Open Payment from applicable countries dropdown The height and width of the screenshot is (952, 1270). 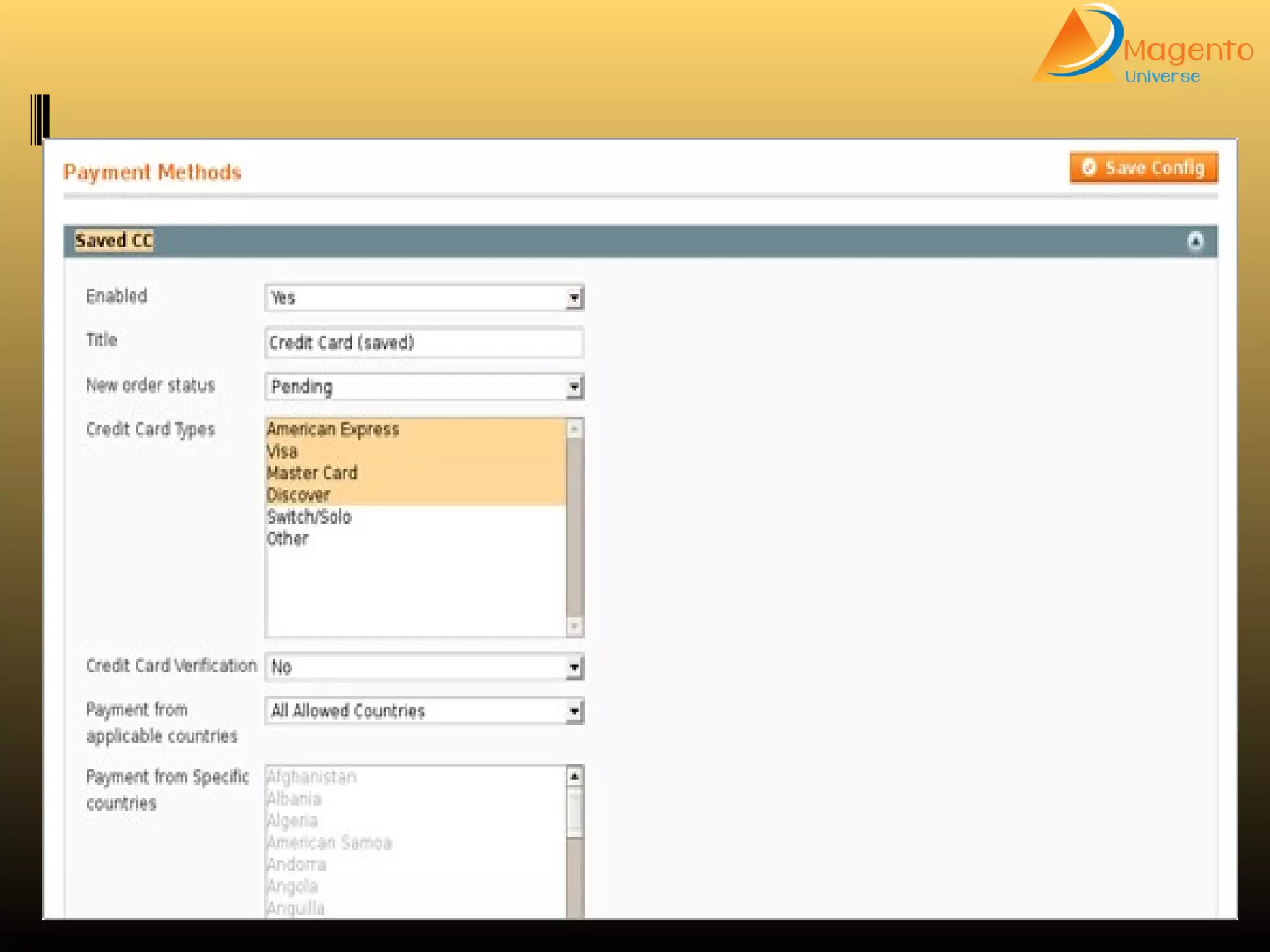[x=424, y=711]
